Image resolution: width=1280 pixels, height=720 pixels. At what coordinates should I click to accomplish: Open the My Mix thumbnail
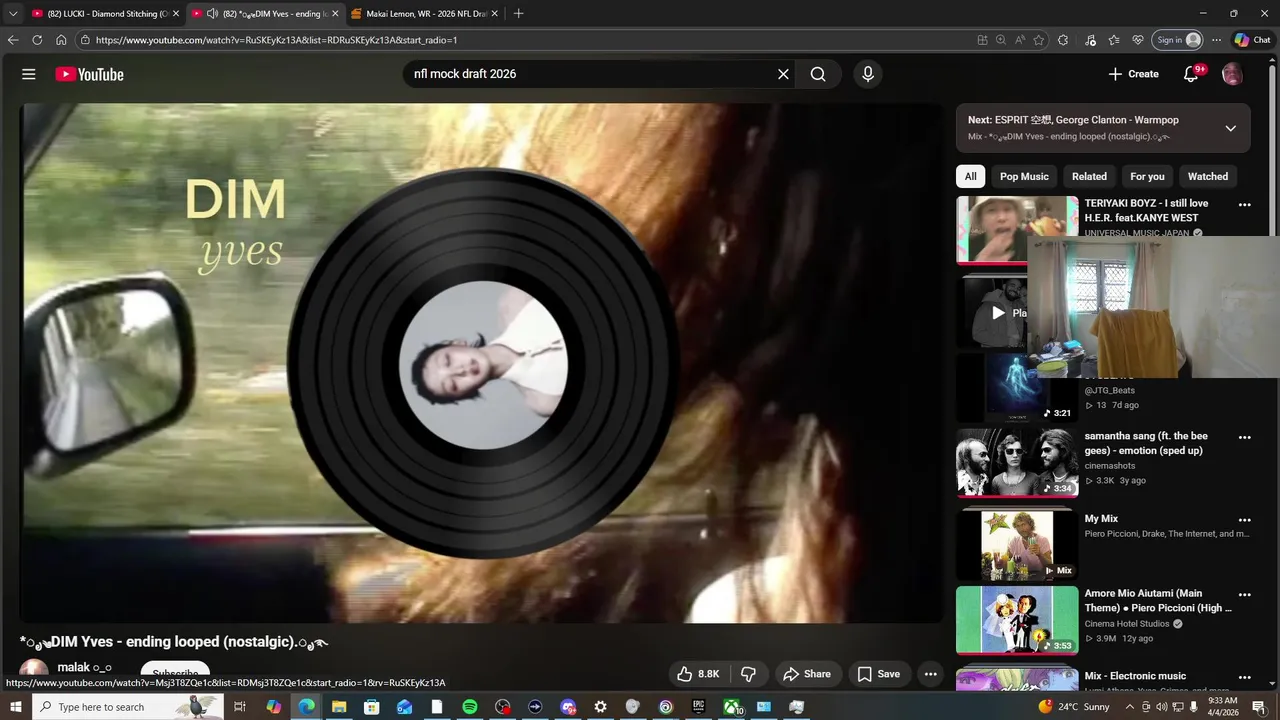pos(1017,545)
